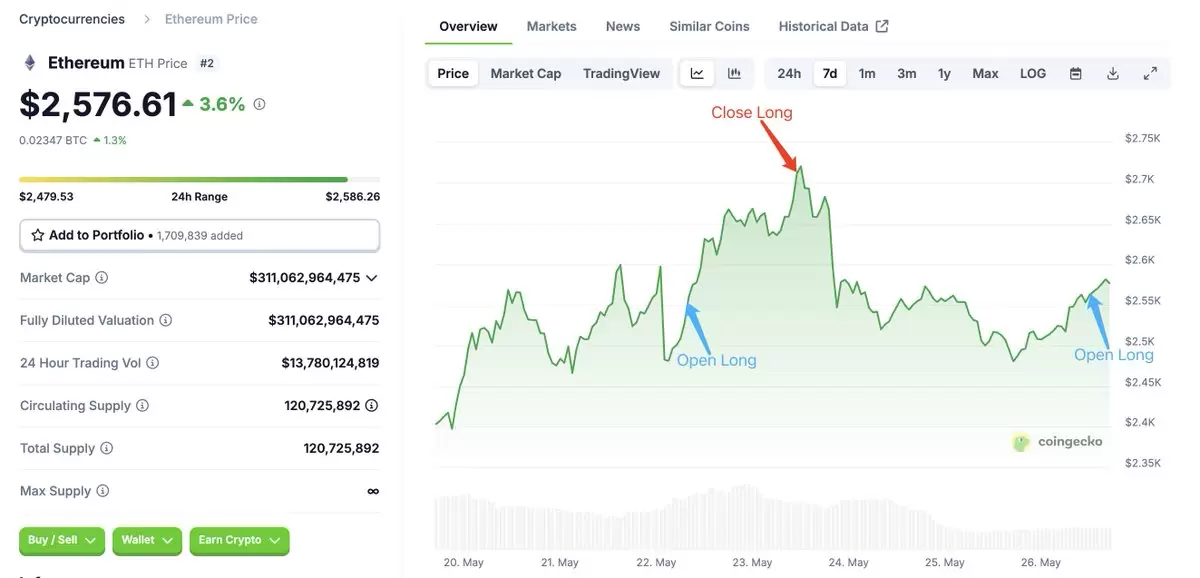Open the calendar date range picker

[1076, 73]
